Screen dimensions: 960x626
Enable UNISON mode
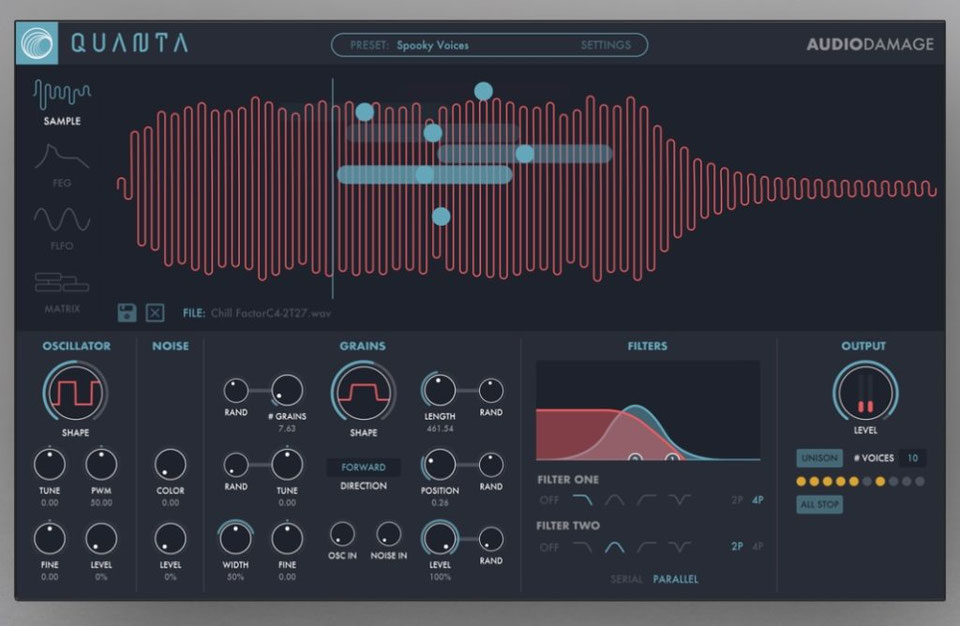pyautogui.click(x=820, y=458)
